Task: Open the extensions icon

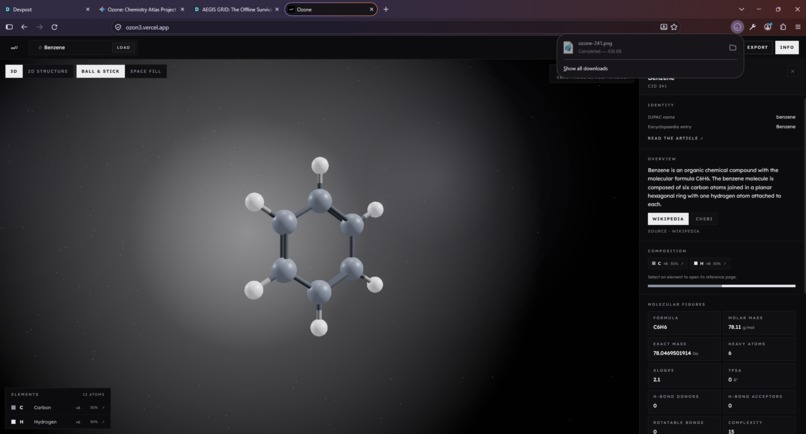Action: (x=783, y=27)
